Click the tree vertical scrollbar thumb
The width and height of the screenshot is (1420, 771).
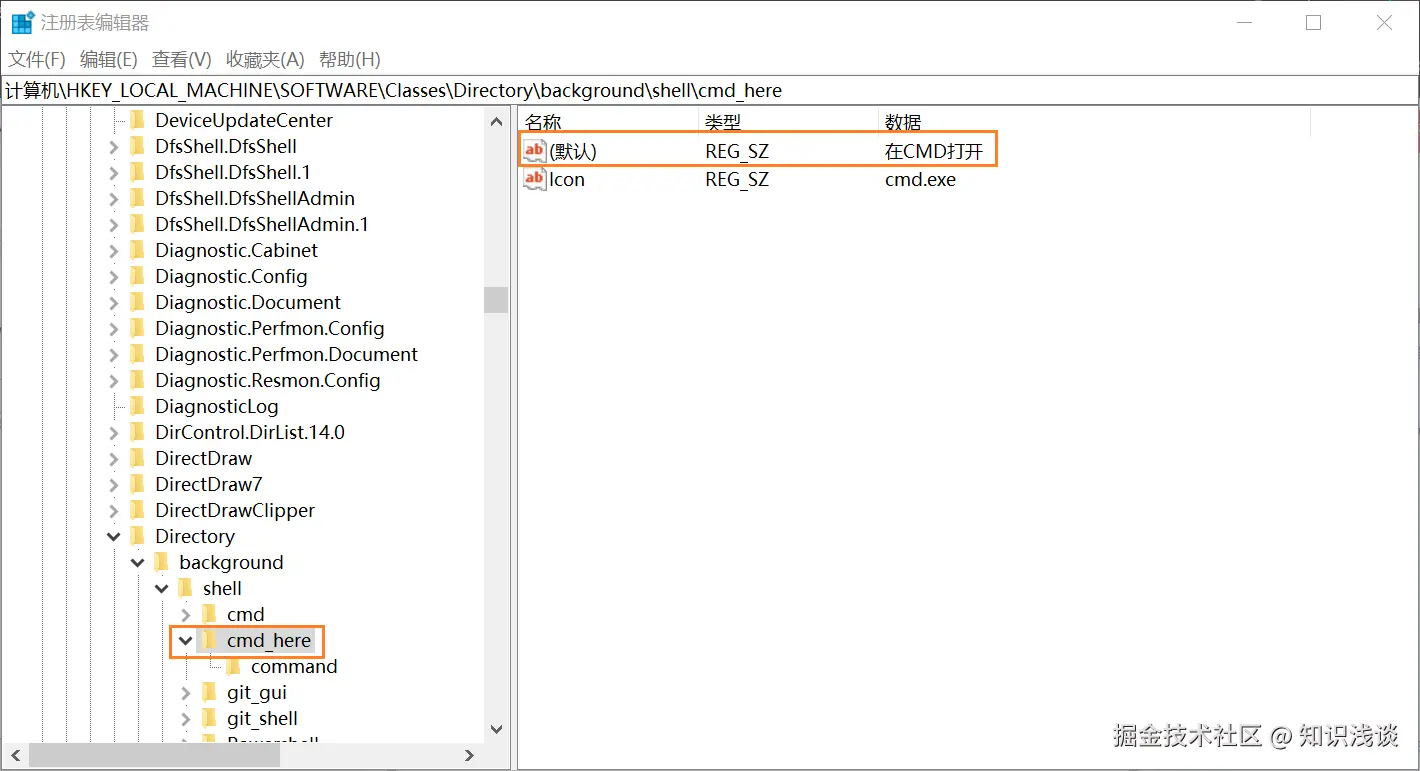pos(497,300)
